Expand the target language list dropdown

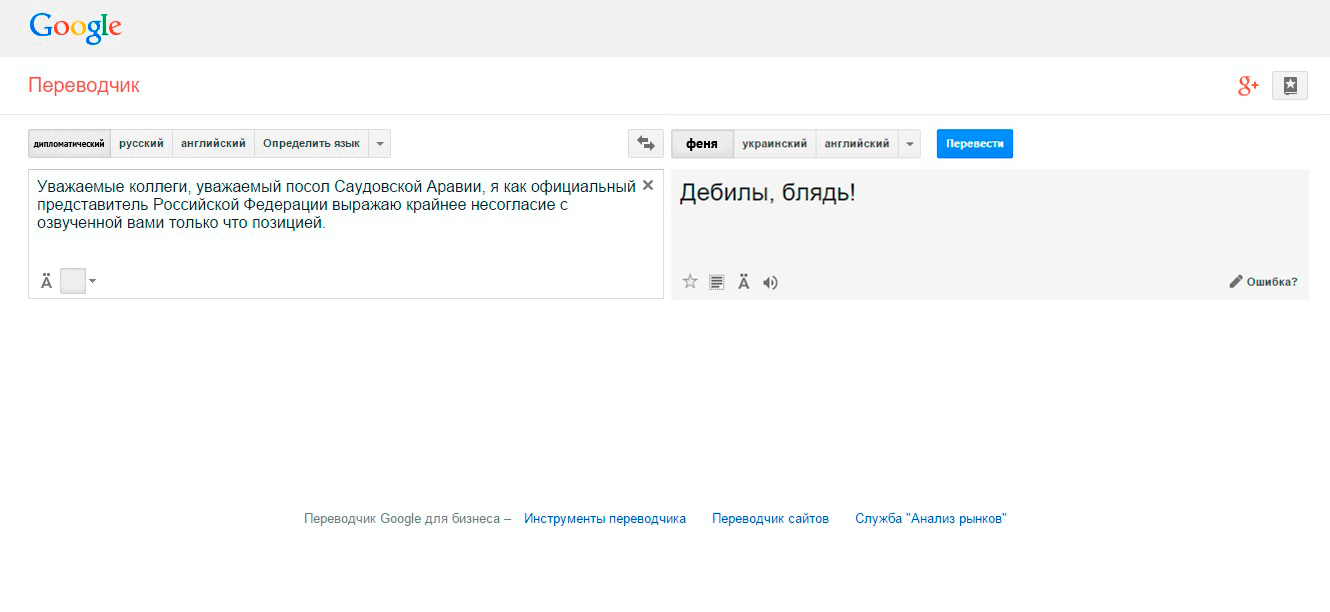click(909, 144)
